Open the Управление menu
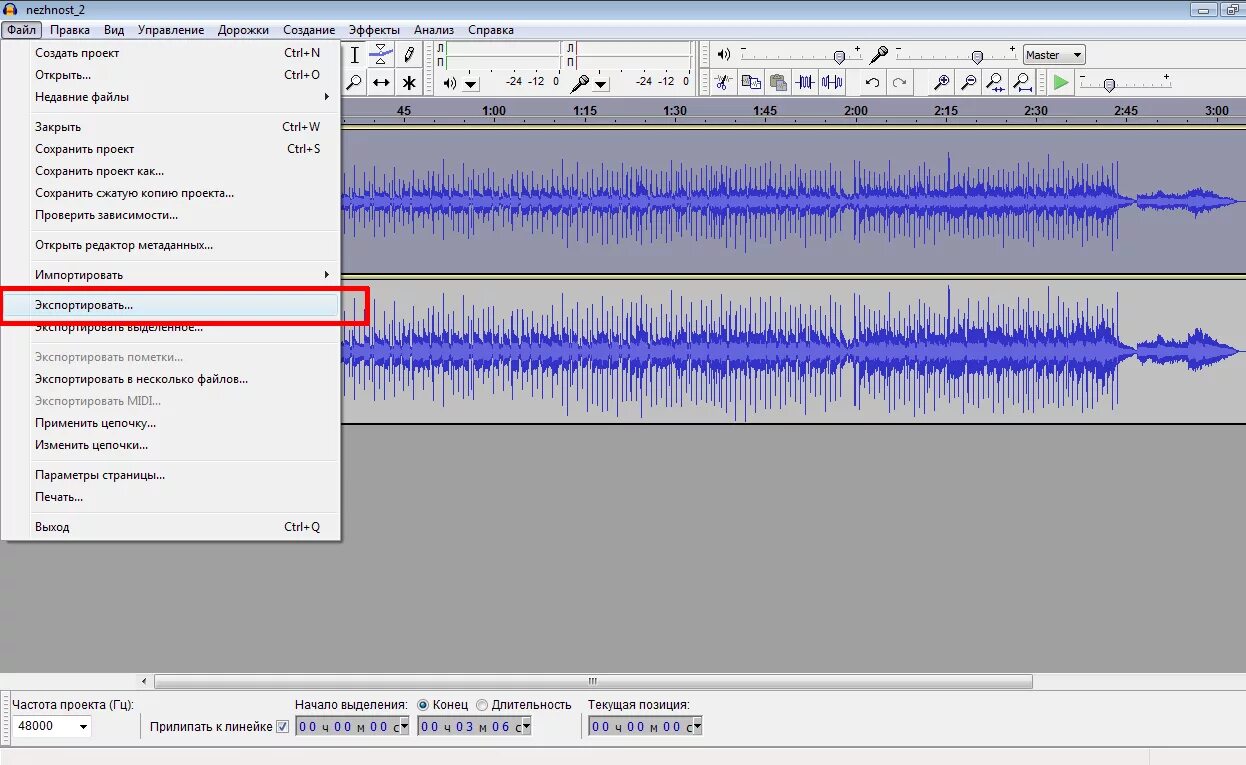1246x765 pixels. pos(171,30)
